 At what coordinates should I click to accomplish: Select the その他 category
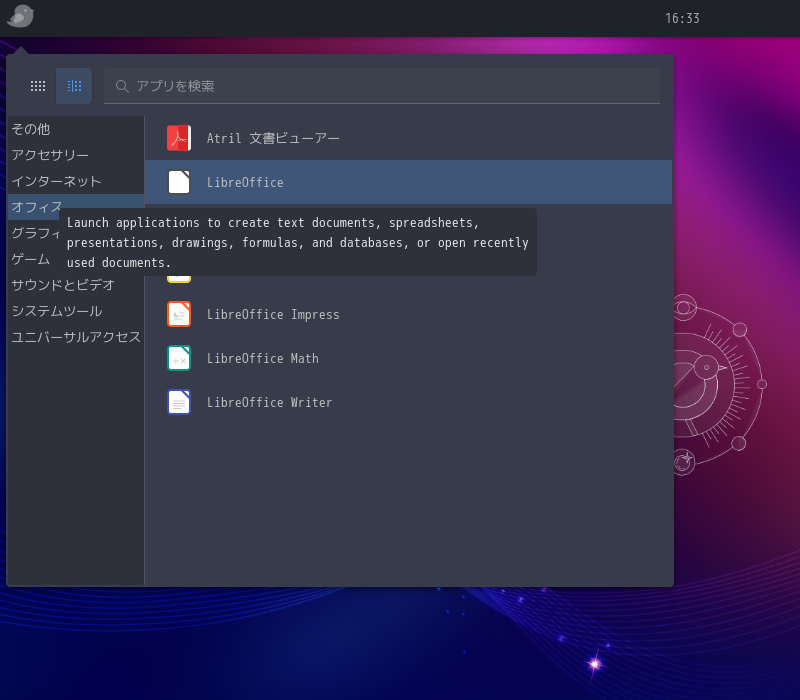pos(31,129)
